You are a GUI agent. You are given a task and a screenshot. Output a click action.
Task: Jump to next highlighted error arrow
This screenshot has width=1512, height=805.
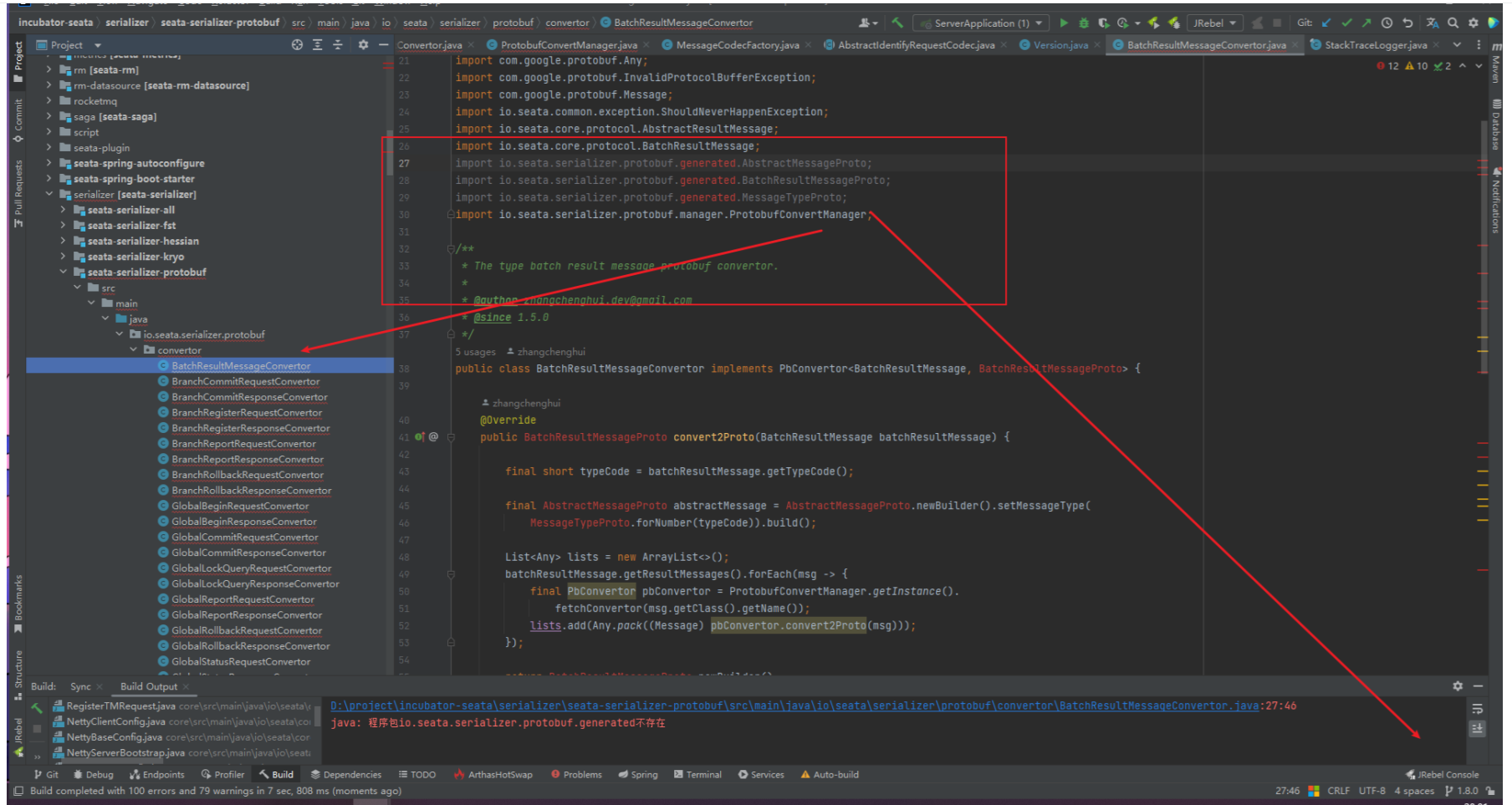pos(1479,66)
